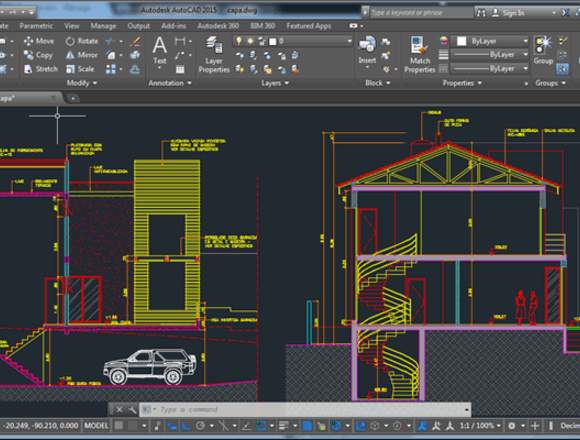Select the linear Dimension tool
The height and width of the screenshot is (440, 580).
tap(180, 41)
